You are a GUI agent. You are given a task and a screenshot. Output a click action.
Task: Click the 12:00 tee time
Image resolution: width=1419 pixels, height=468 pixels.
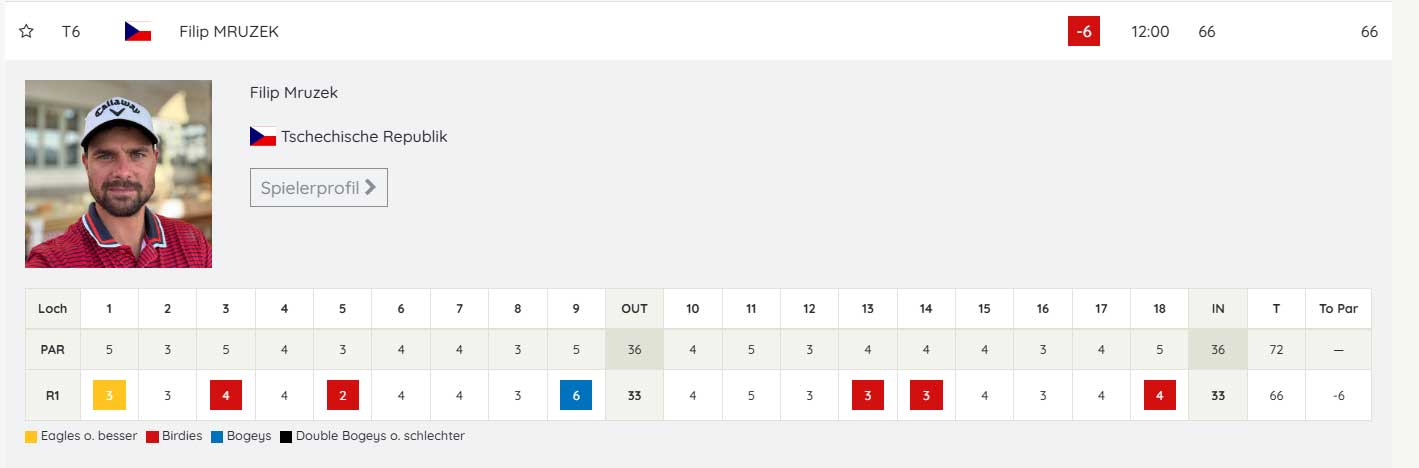[x=1150, y=32]
